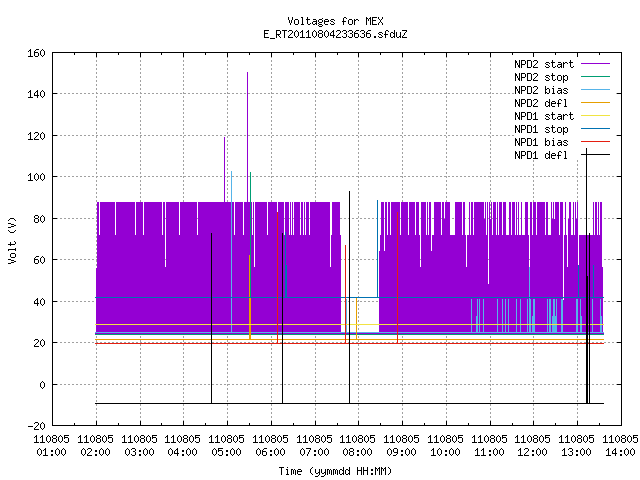The height and width of the screenshot is (480, 640).
Task: Click the y-axis label 100
Action: coord(36,177)
